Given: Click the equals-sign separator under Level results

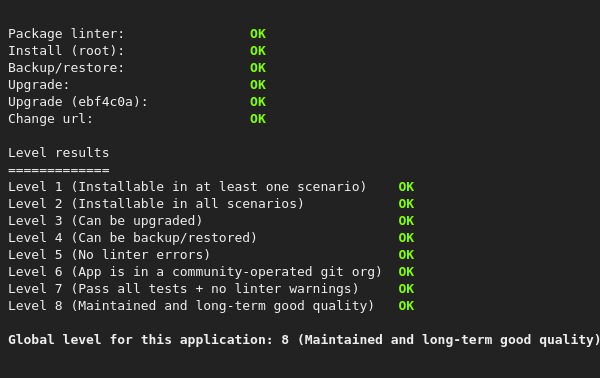Looking at the screenshot, I should (x=59, y=170).
